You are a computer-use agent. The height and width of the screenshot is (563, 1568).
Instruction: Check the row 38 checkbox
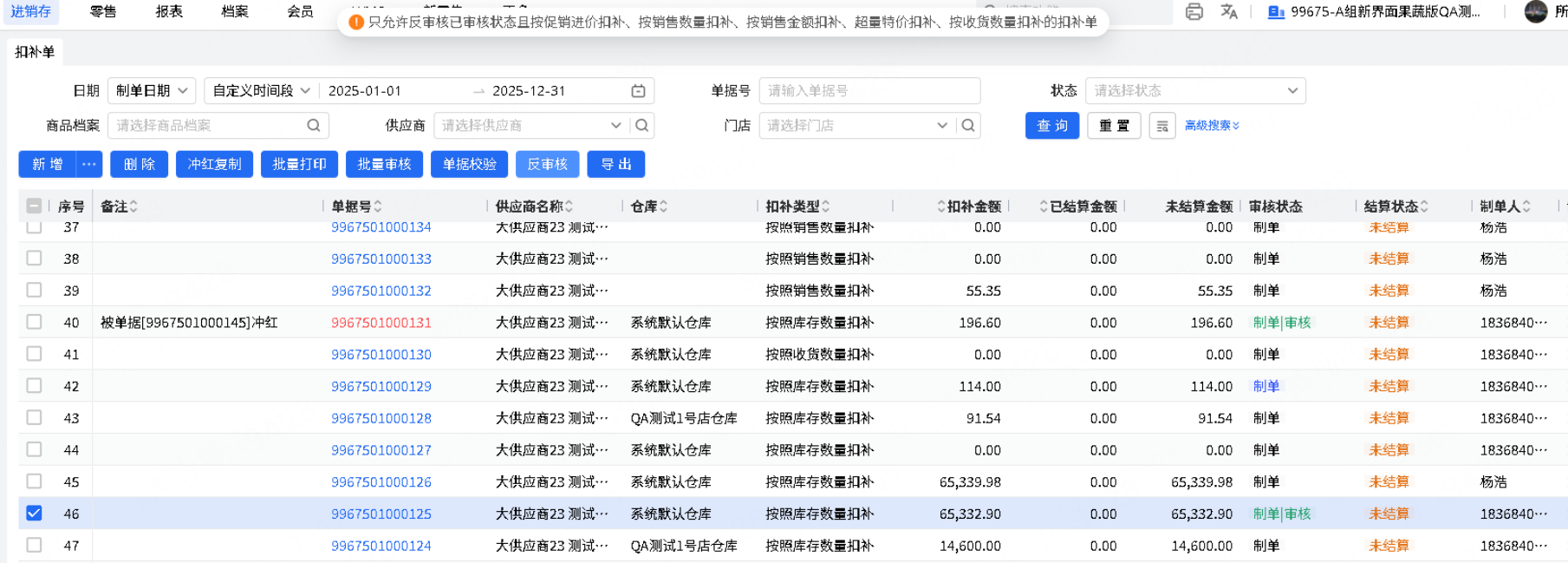[34, 258]
